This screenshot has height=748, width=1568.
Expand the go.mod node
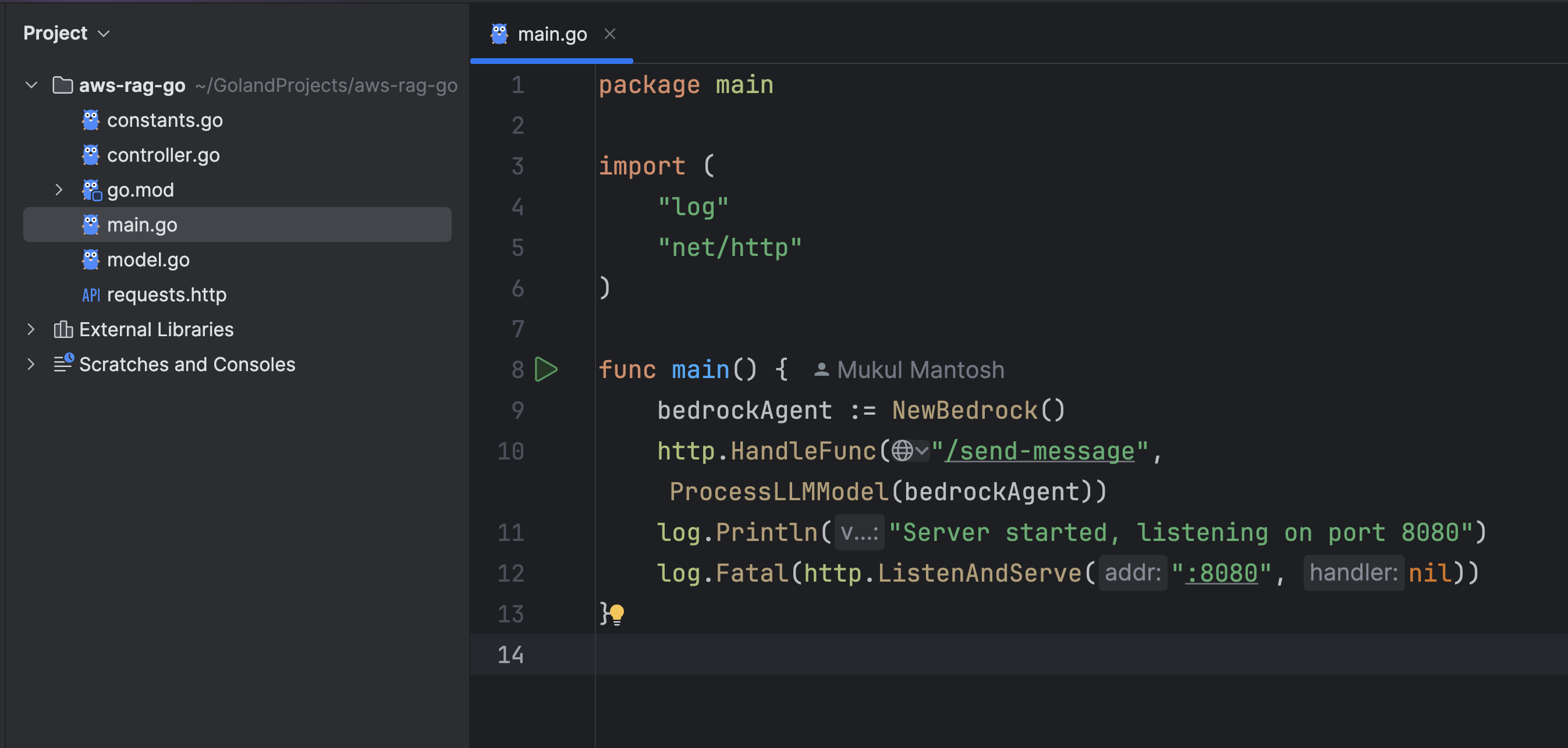tap(58, 190)
